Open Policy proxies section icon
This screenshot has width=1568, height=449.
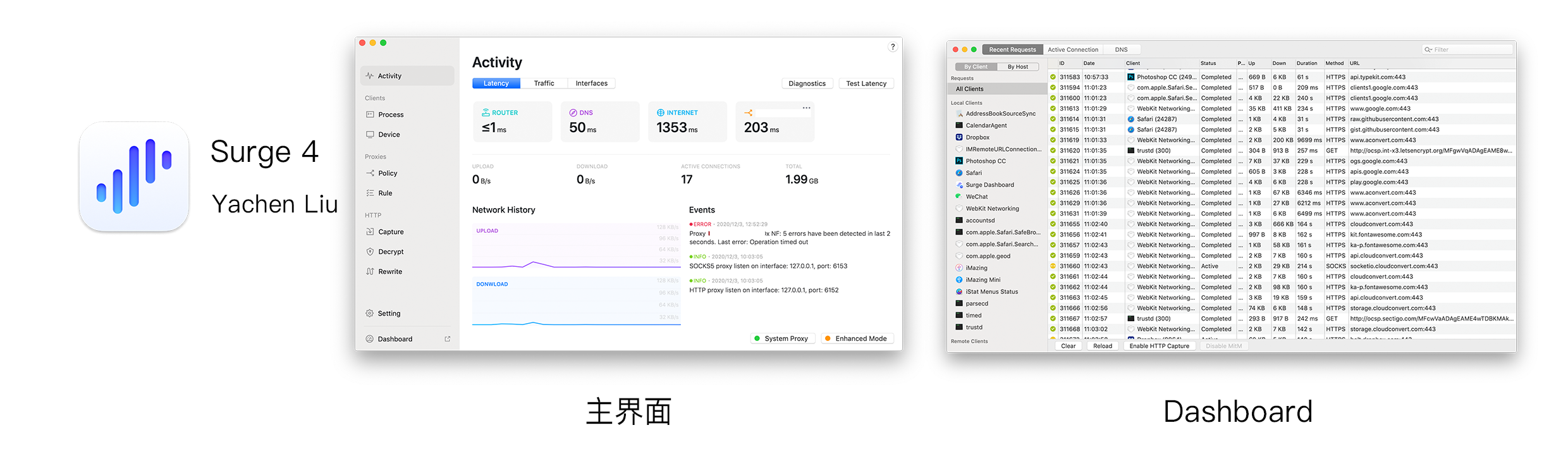coord(370,173)
